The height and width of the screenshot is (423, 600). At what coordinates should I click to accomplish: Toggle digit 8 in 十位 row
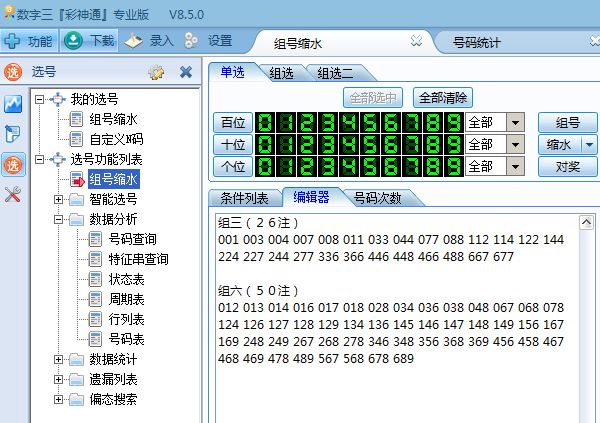[x=433, y=145]
